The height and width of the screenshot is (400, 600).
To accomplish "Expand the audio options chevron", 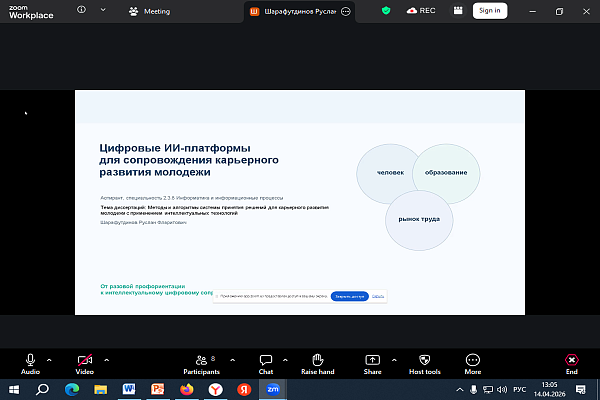I will [52, 359].
